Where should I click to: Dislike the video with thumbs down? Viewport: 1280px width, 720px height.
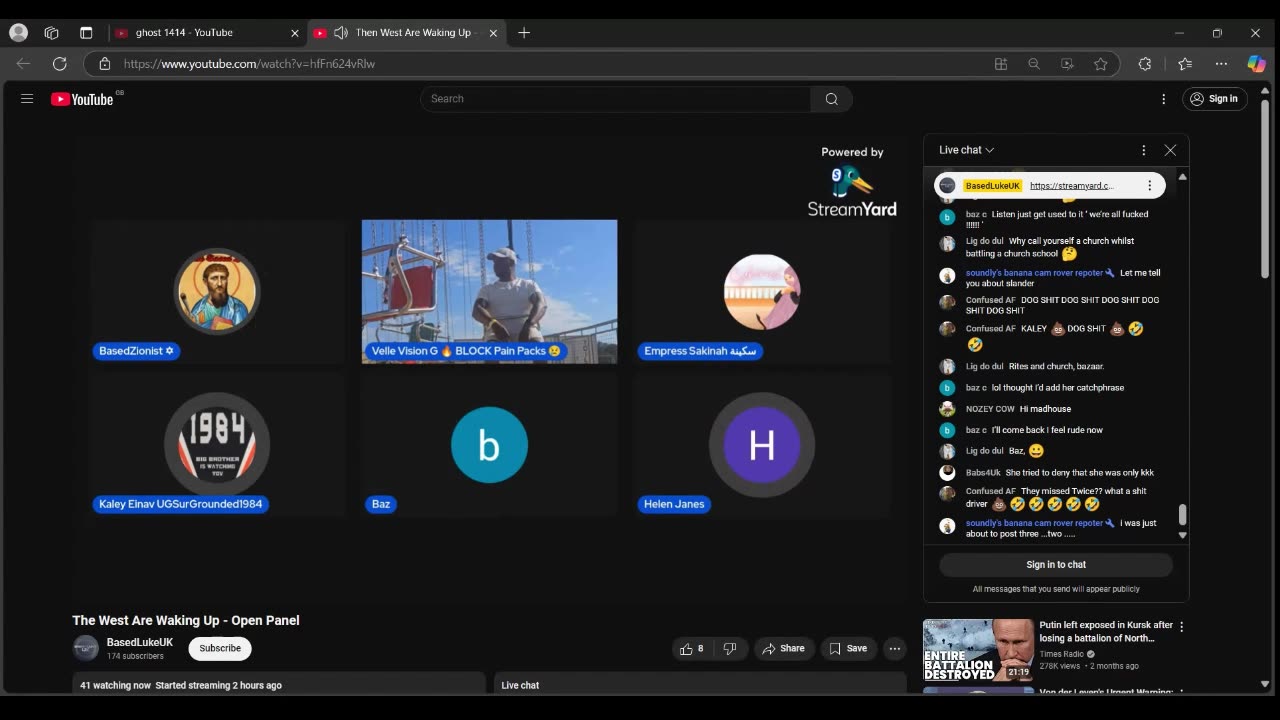(x=730, y=649)
